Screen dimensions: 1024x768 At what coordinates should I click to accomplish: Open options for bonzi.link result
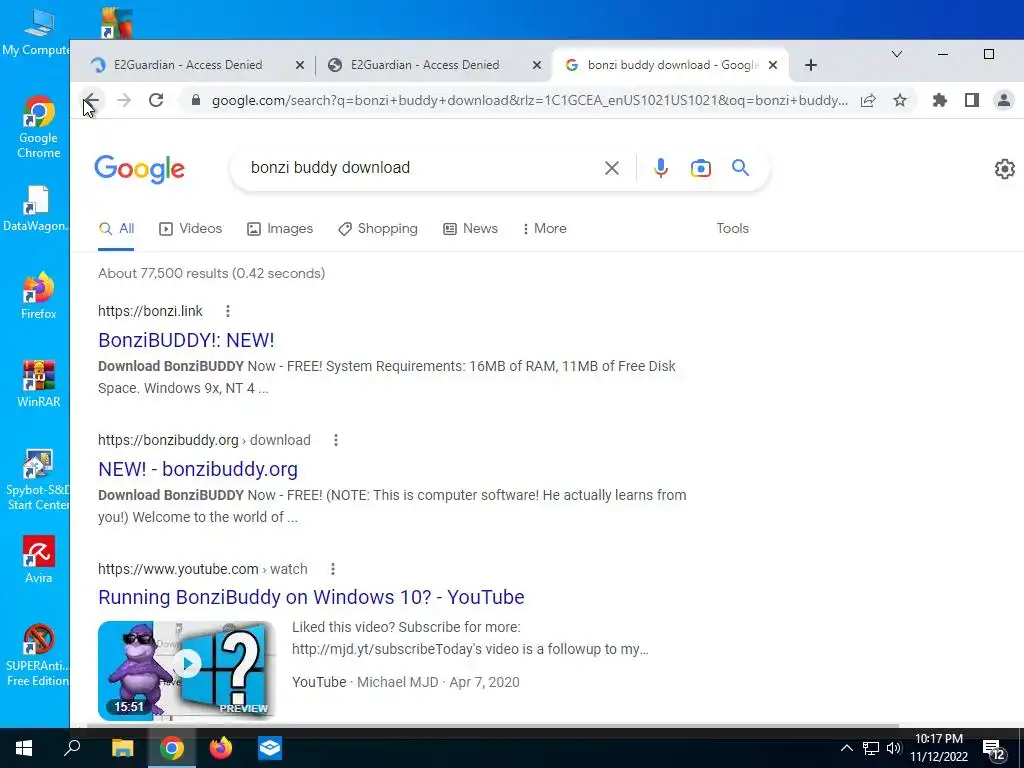(x=227, y=312)
